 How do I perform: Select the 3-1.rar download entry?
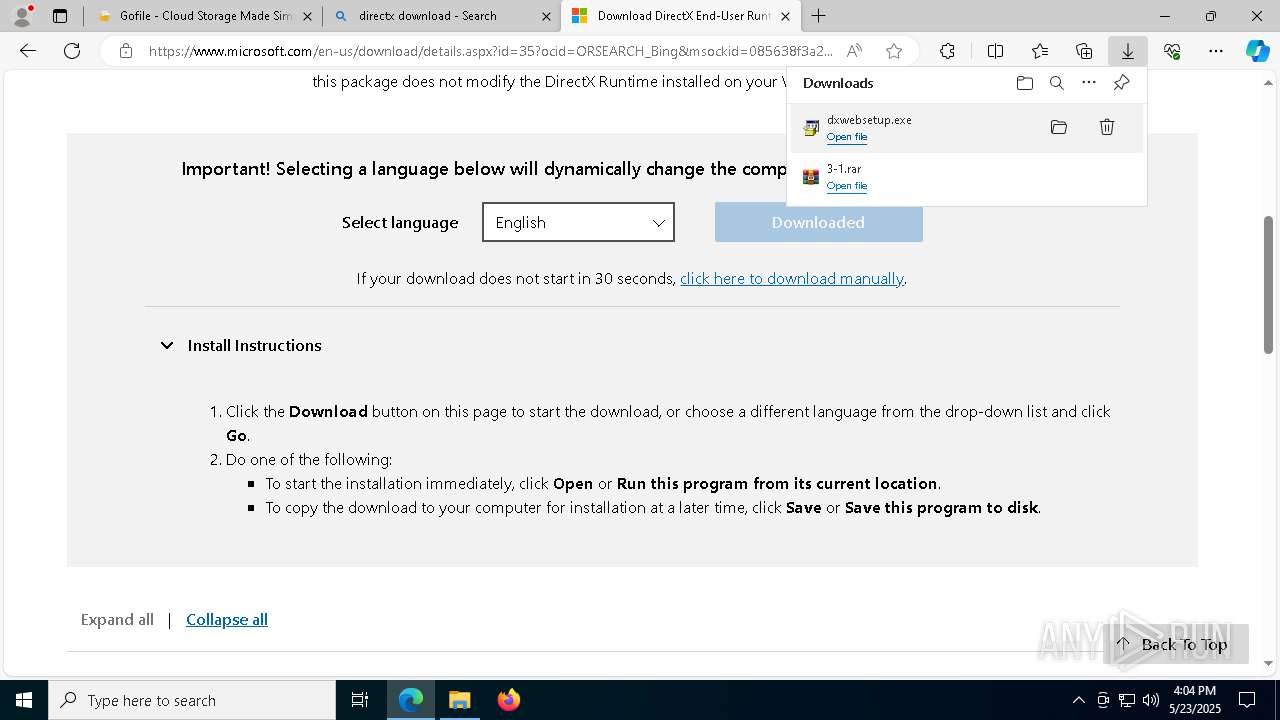coord(967,177)
